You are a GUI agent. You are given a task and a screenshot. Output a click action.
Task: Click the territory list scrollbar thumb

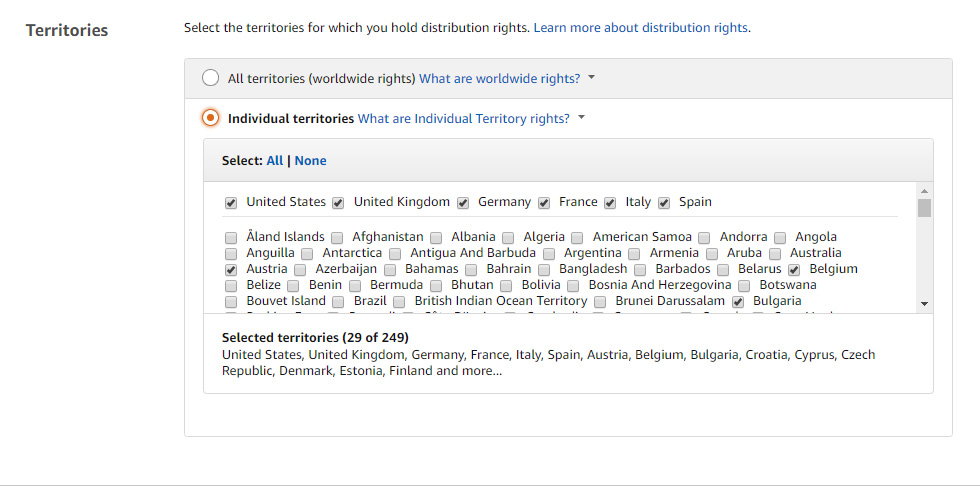click(924, 208)
